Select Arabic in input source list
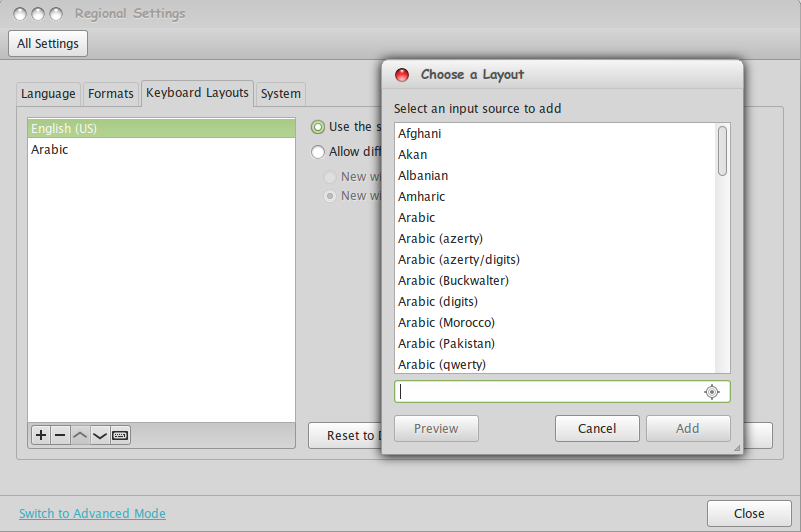Screen dimensions: 801x532 coord(555,218)
